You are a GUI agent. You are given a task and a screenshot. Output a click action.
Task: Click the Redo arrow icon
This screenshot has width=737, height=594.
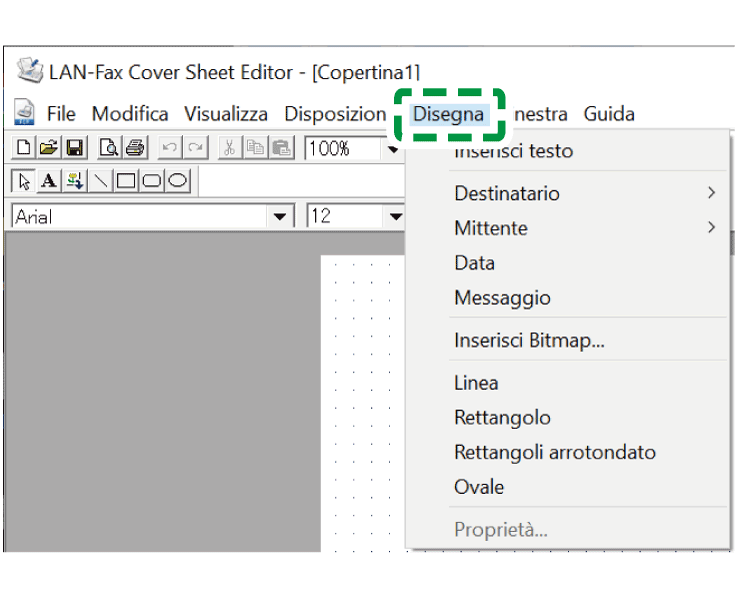click(x=195, y=148)
